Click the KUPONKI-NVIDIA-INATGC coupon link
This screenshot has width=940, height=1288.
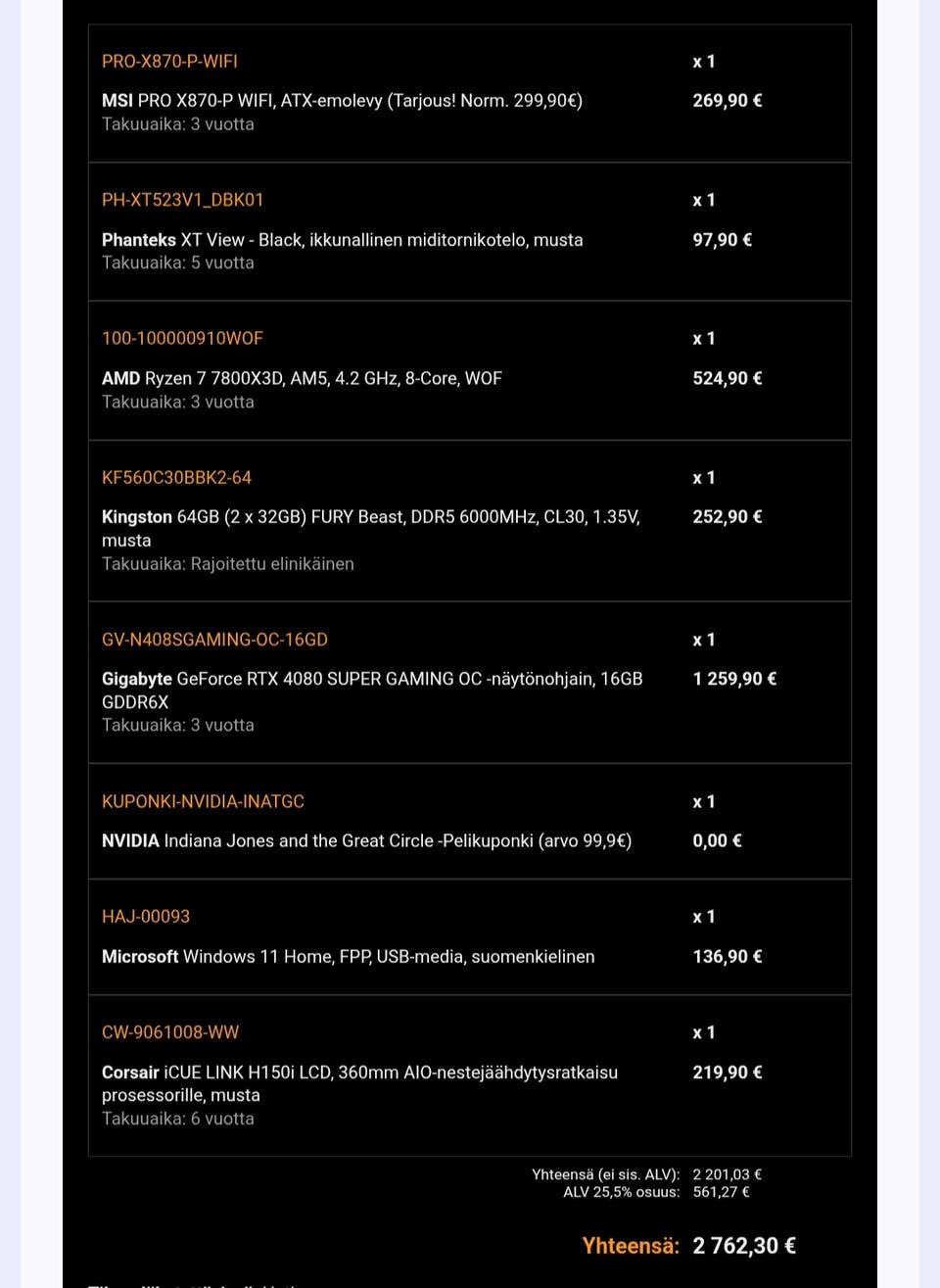[203, 801]
